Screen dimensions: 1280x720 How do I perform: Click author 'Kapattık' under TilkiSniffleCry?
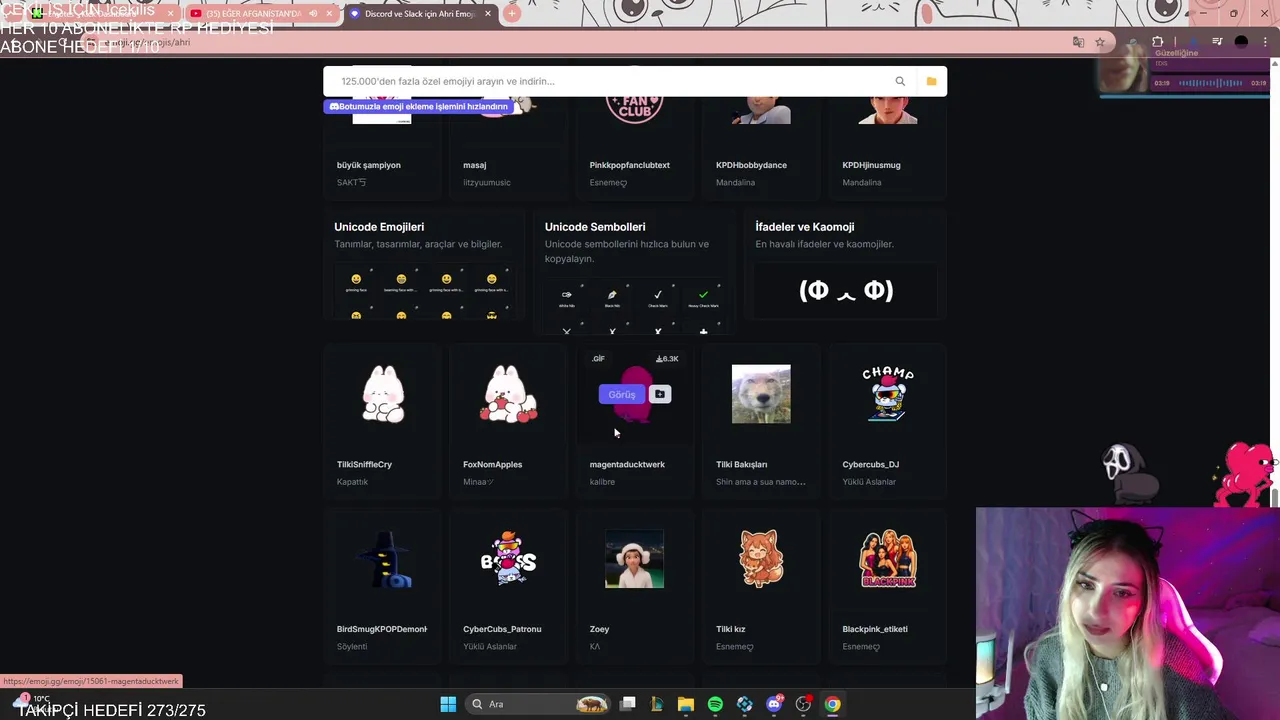coord(352,482)
